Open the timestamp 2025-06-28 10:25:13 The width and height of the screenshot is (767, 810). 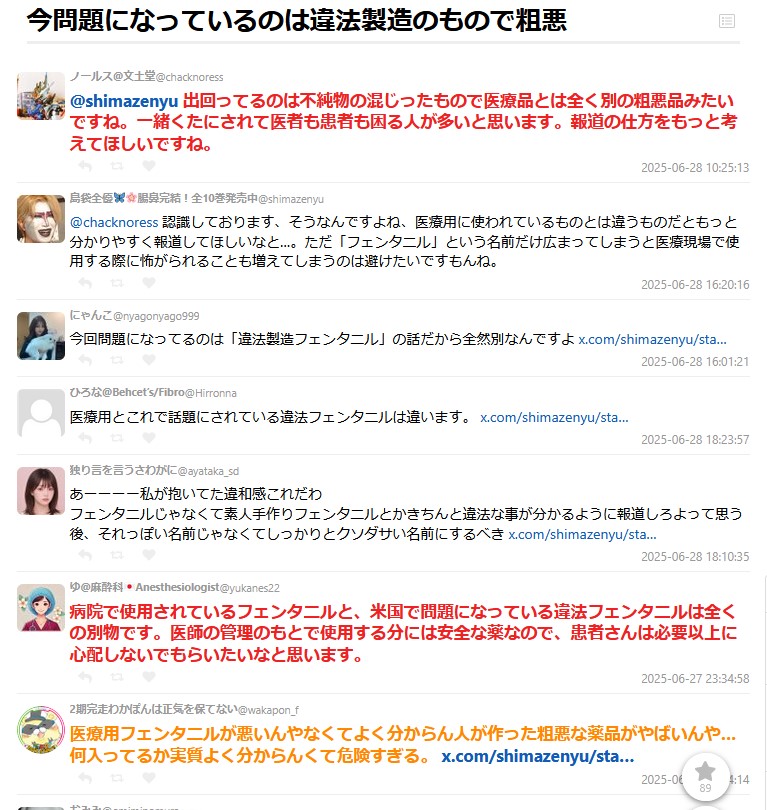point(695,168)
